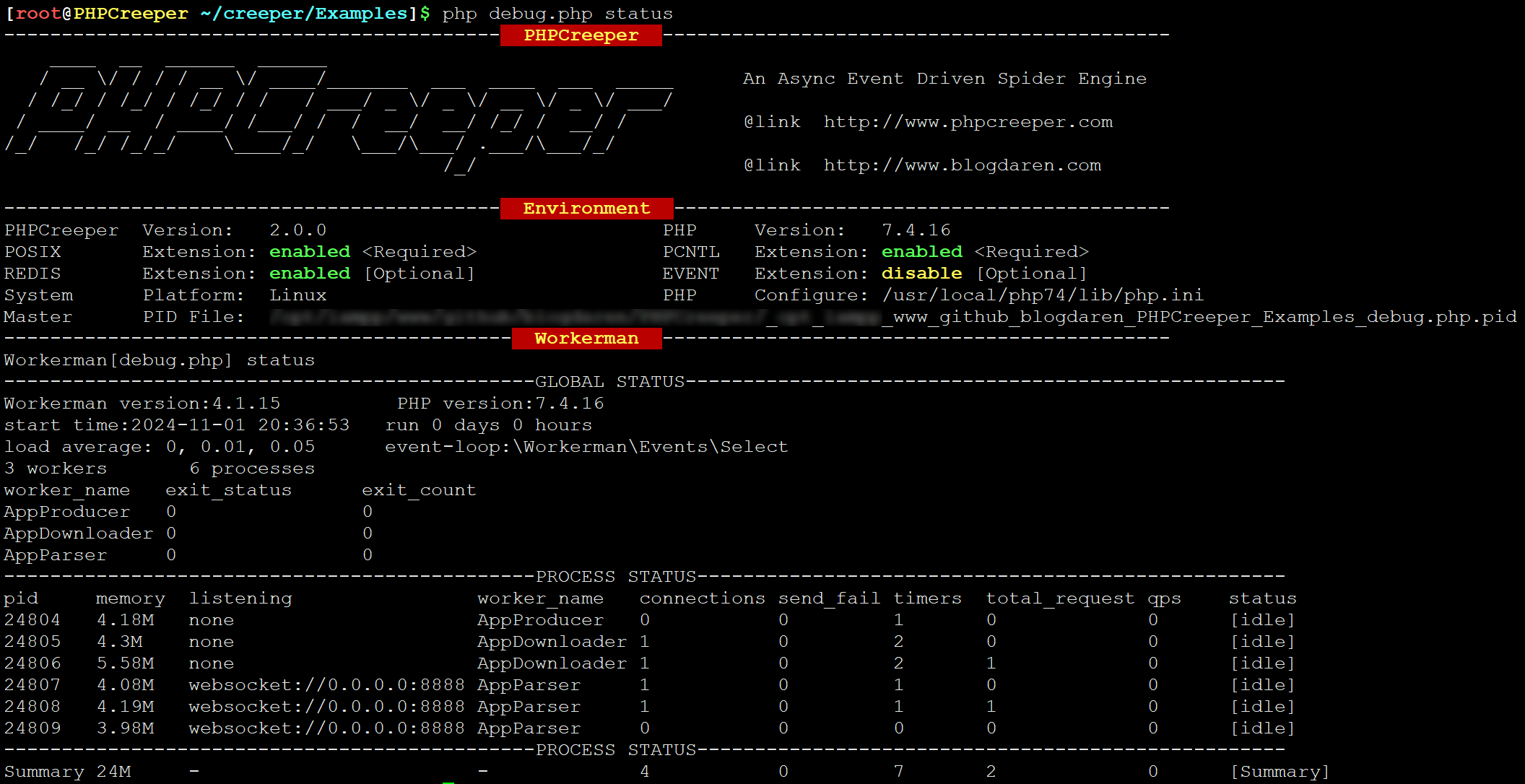This screenshot has width=1525, height=784.
Task: Click AppProducer in the worker_name exit table
Action: (67, 512)
